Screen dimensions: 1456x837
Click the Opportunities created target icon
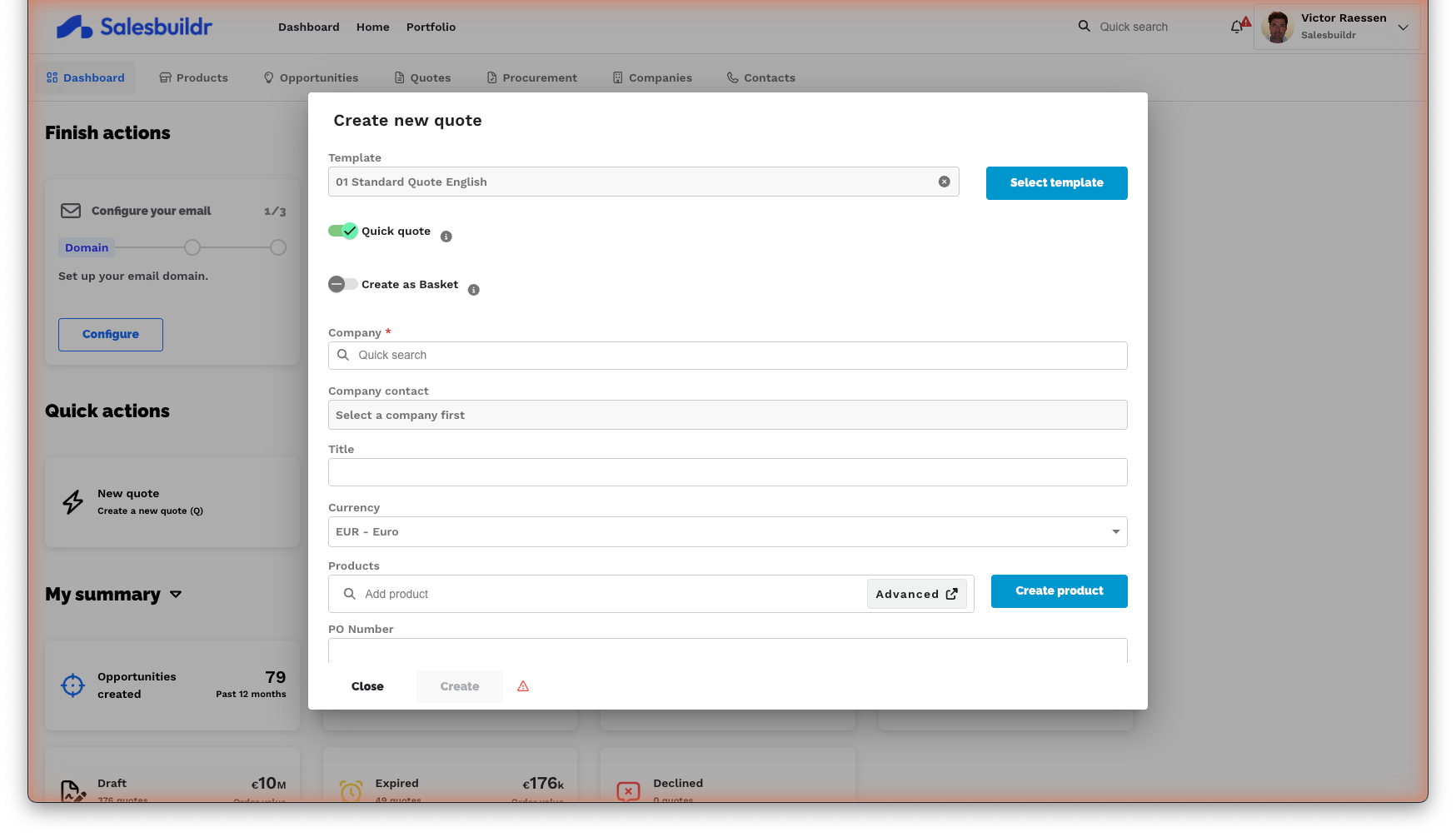(x=73, y=685)
